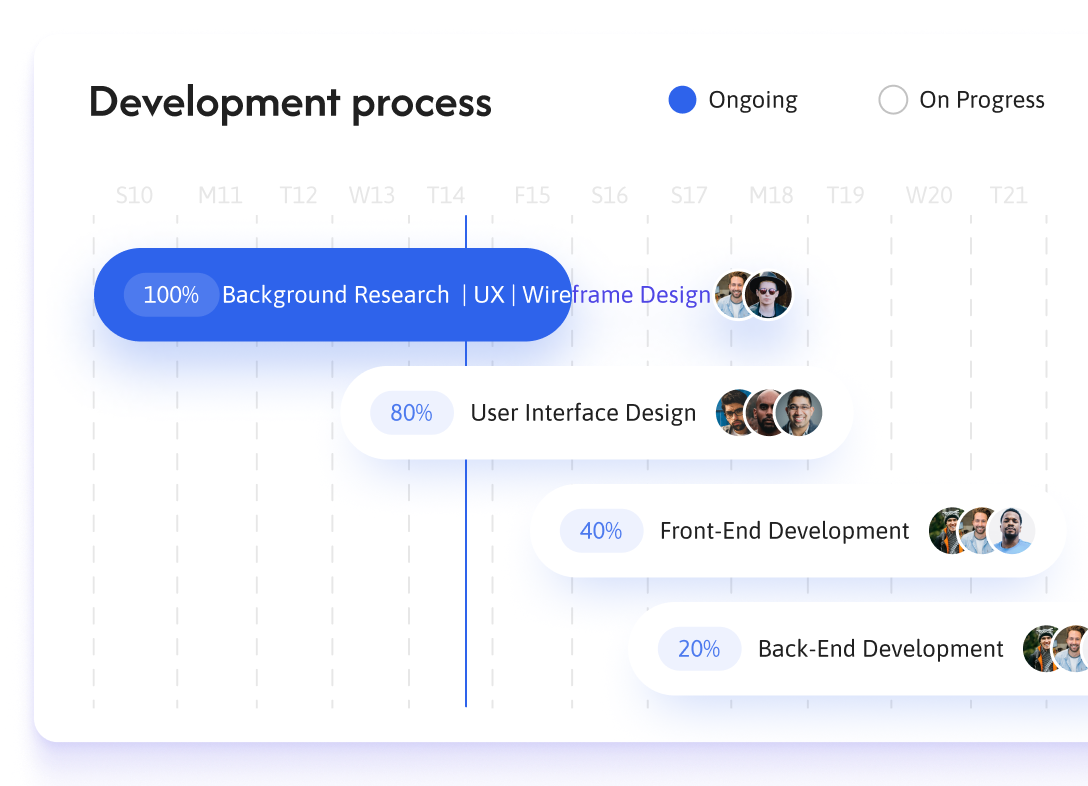Viewport: 1088px width, 786px height.
Task: Click sunglasses avatar on Wireframe Design task
Action: [x=769, y=295]
